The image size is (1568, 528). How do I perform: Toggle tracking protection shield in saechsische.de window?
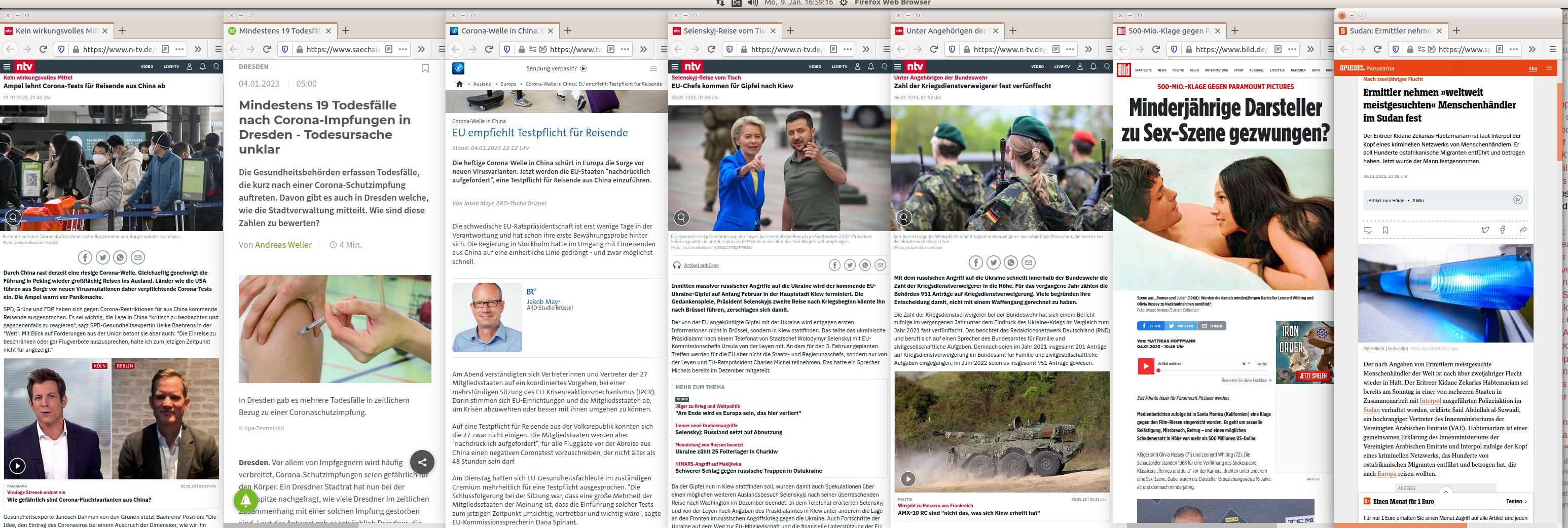tap(284, 49)
